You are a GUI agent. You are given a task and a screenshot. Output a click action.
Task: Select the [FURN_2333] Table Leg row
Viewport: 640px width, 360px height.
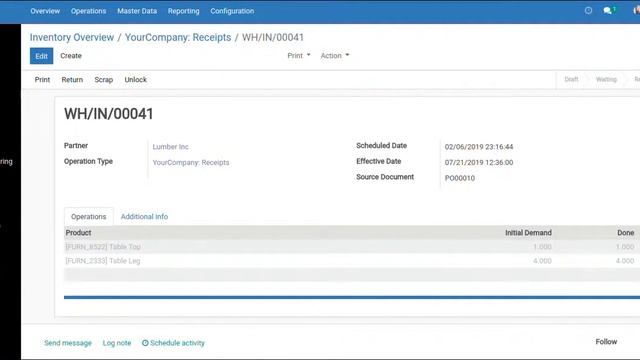[x=352, y=261]
